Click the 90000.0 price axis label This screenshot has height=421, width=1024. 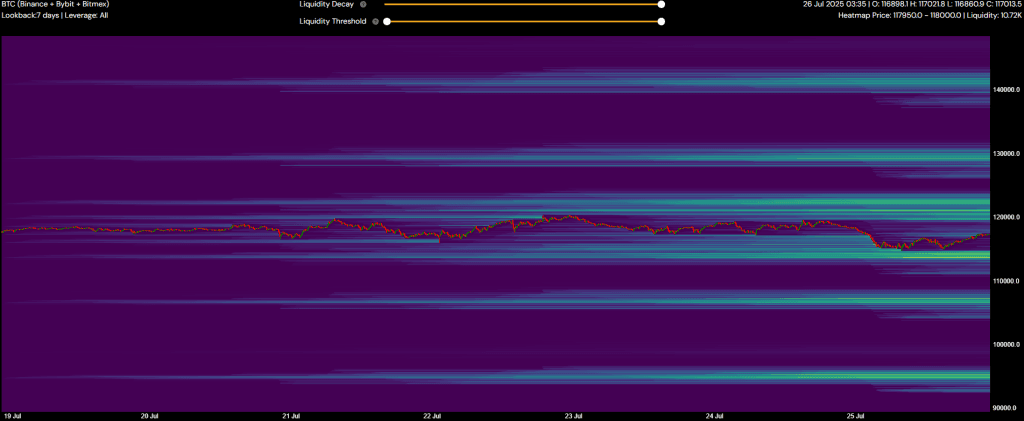pyautogui.click(x=1006, y=408)
